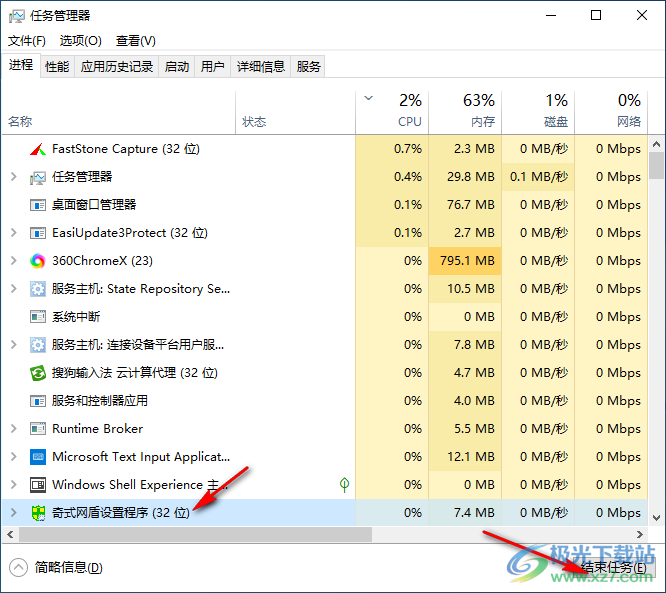The width and height of the screenshot is (666, 593).
Task: Sort by the 内存 column header
Action: coord(465,113)
